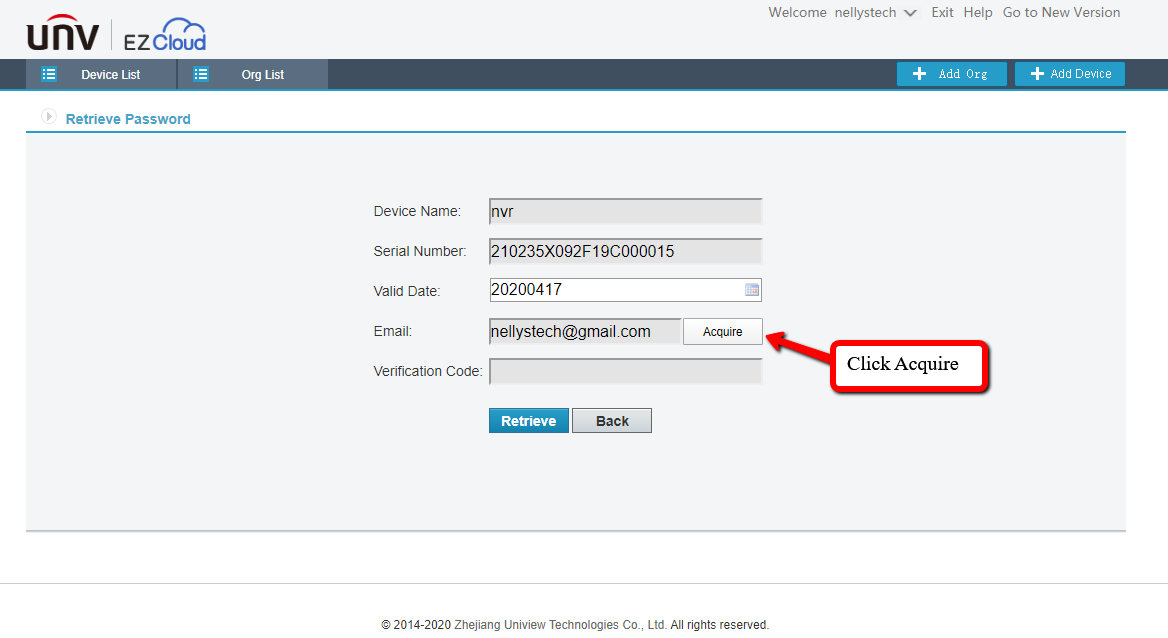Open the Help link
Image resolution: width=1168 pixels, height=638 pixels.
click(x=978, y=13)
